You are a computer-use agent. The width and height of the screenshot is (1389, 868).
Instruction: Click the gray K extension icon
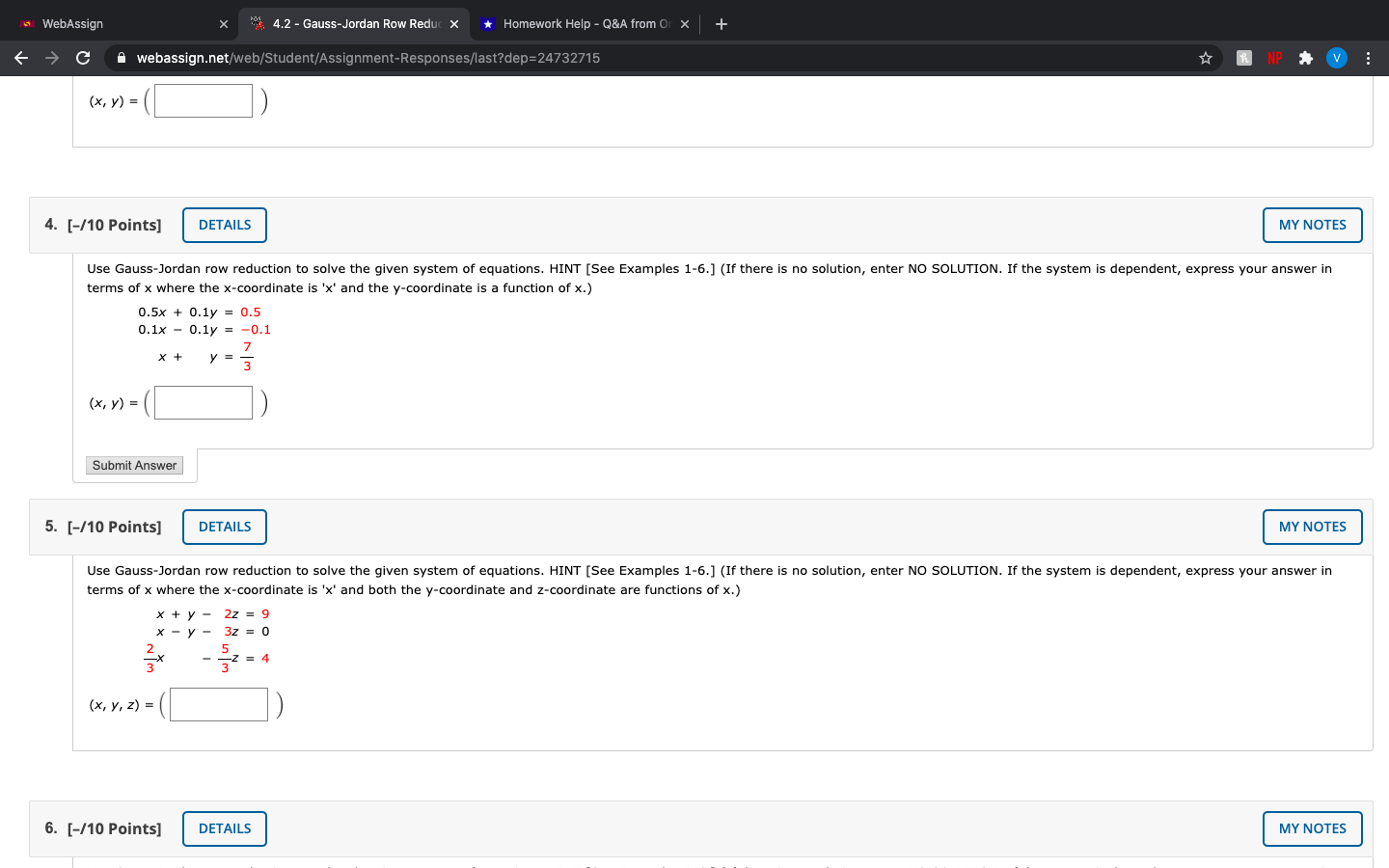click(x=1244, y=58)
